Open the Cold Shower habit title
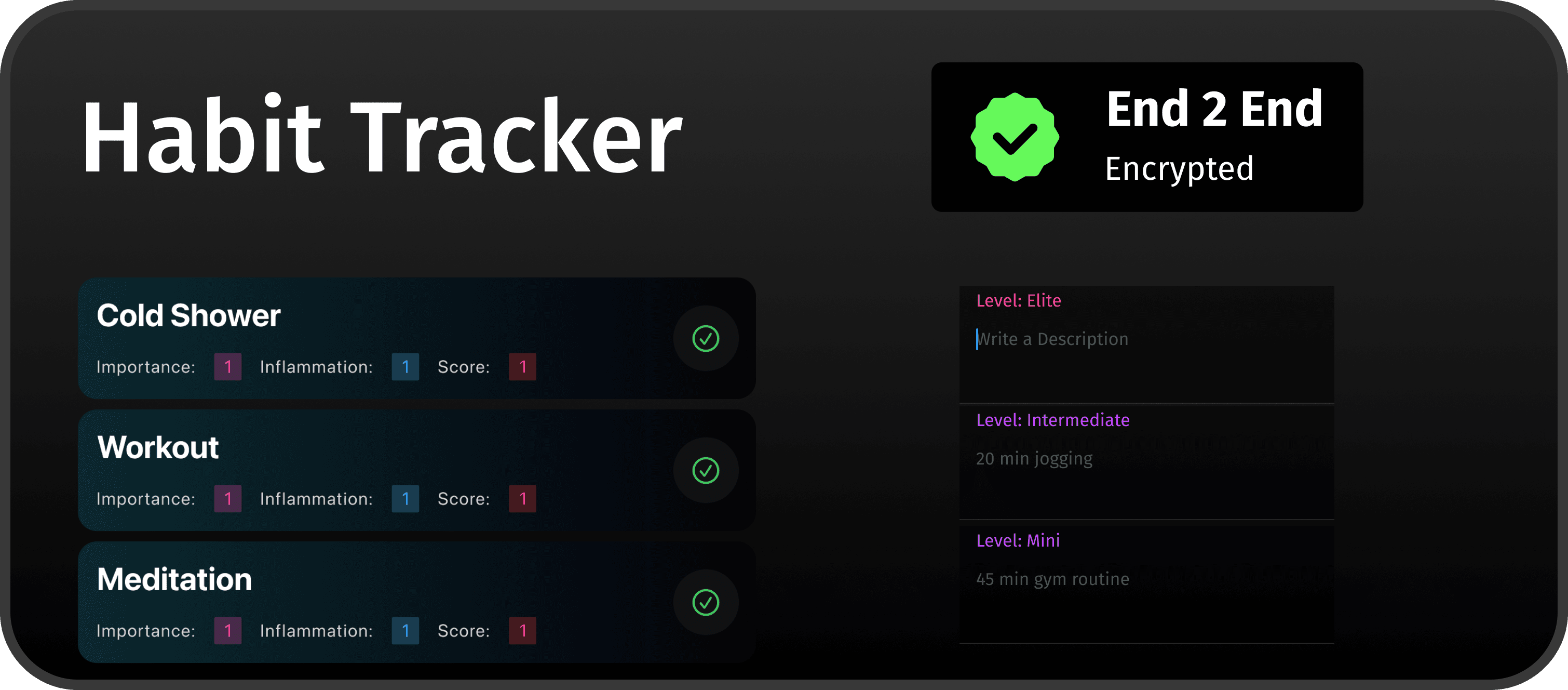Viewport: 1568px width, 690px height. click(188, 315)
